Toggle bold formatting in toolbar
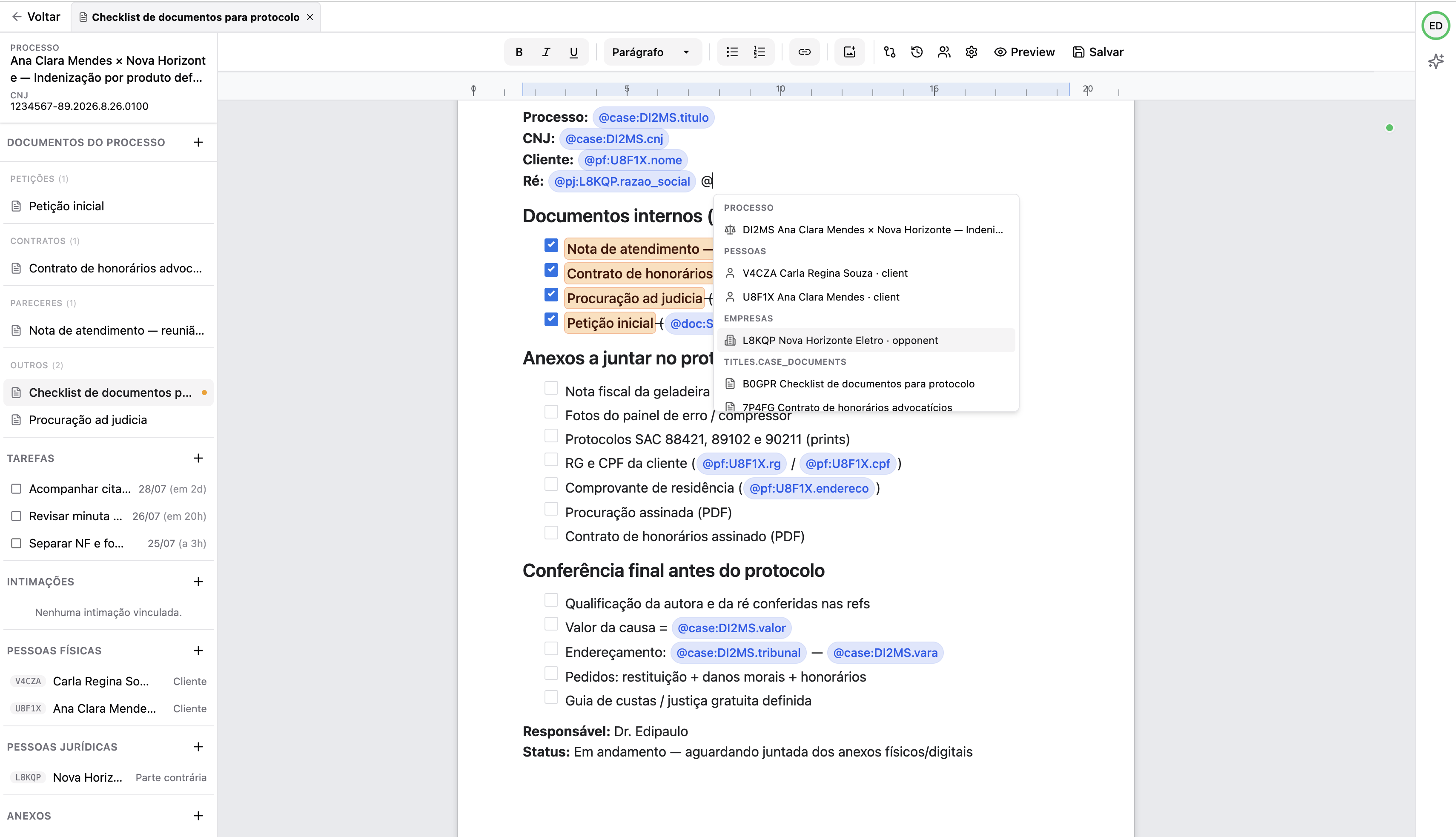 click(519, 52)
